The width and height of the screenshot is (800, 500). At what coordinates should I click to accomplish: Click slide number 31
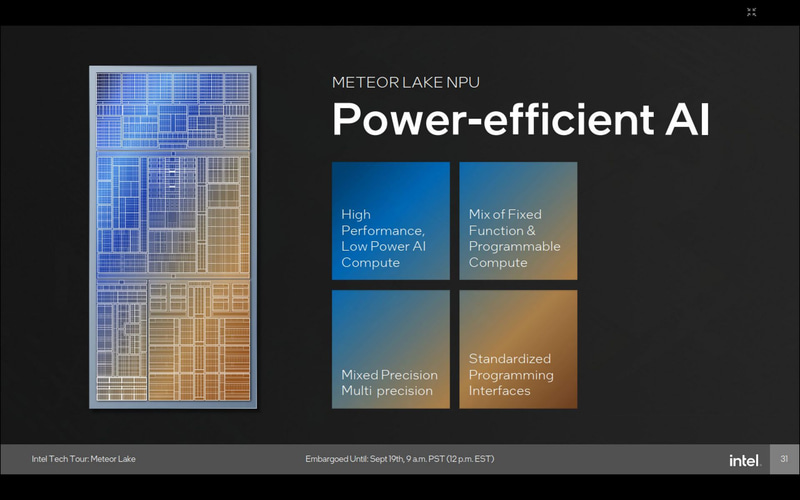(x=784, y=459)
